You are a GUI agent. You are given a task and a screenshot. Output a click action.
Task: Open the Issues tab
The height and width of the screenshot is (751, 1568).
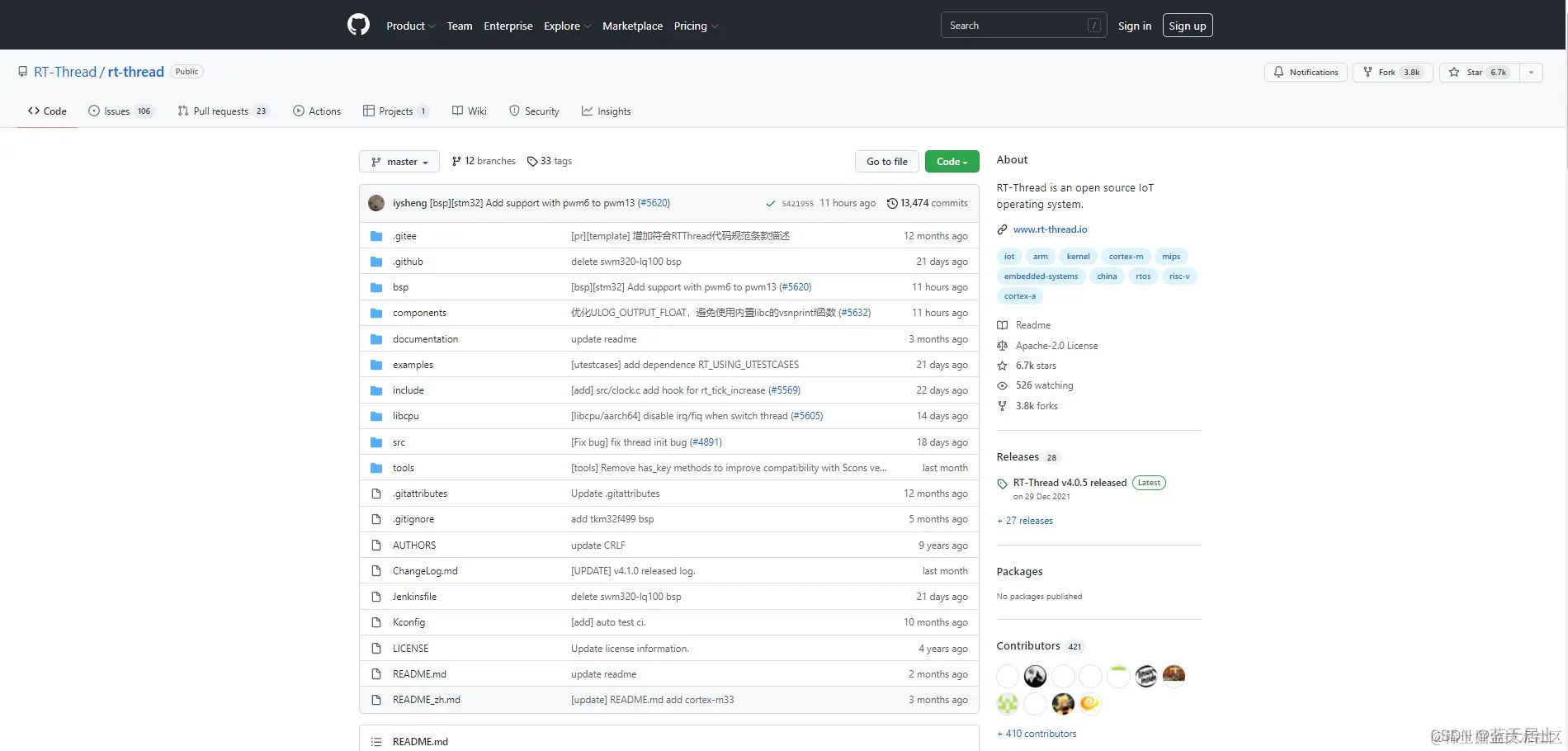tap(120, 111)
